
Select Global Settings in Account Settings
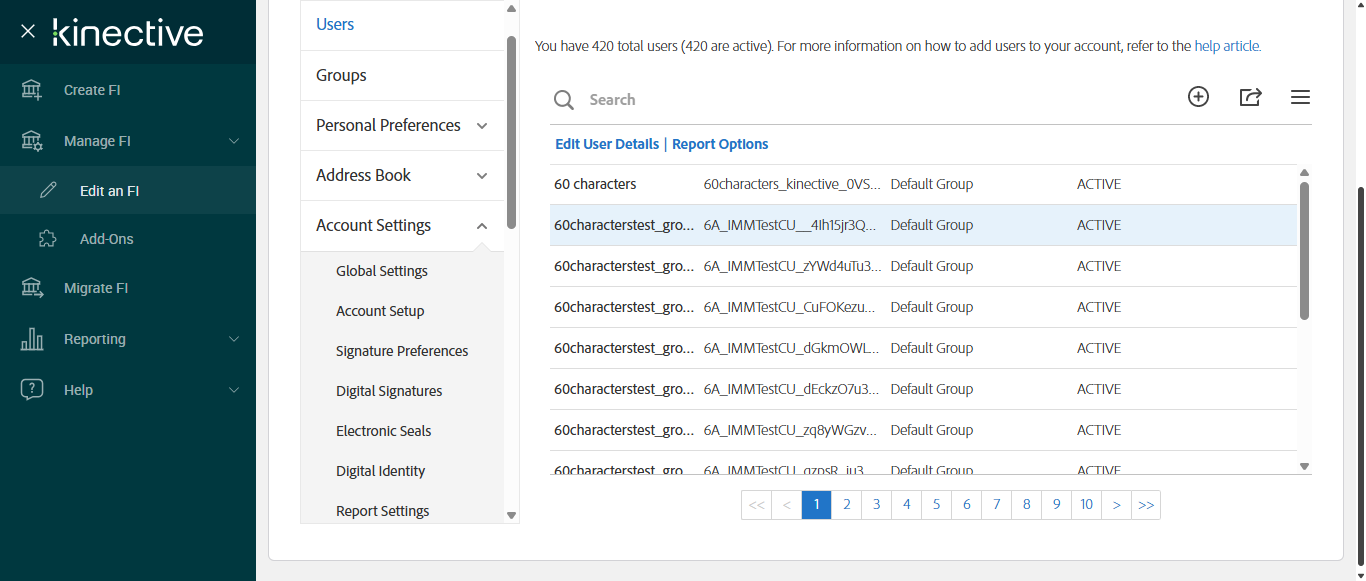tap(381, 271)
